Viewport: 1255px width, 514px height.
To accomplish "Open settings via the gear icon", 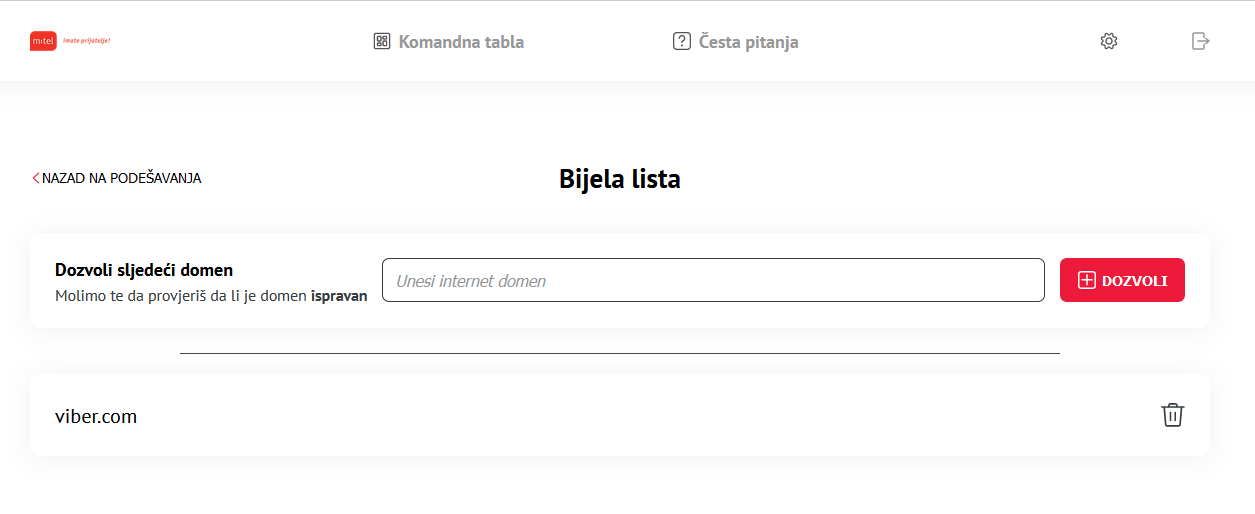I will pos(1108,41).
